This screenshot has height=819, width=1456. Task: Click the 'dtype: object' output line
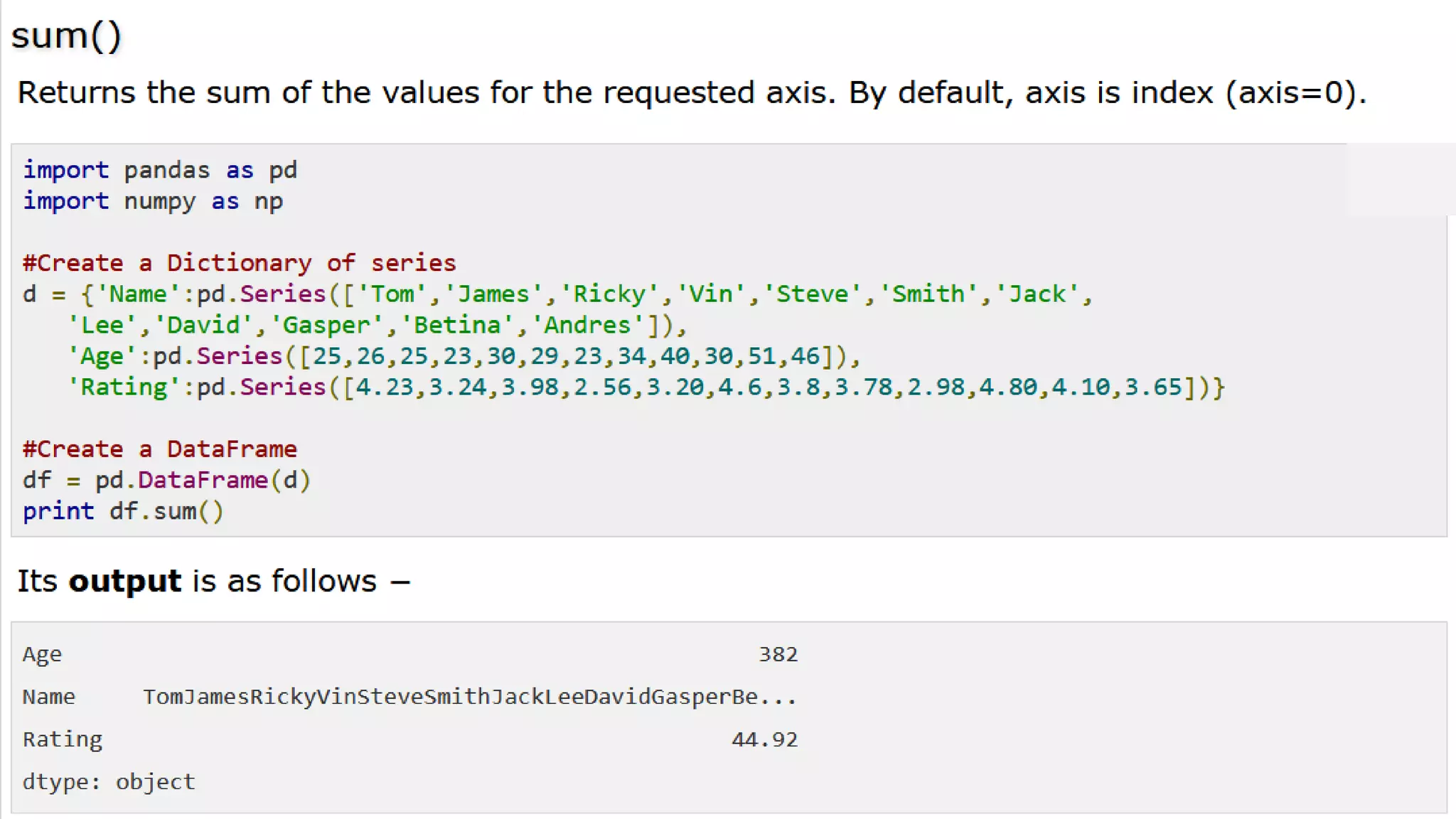(109, 782)
